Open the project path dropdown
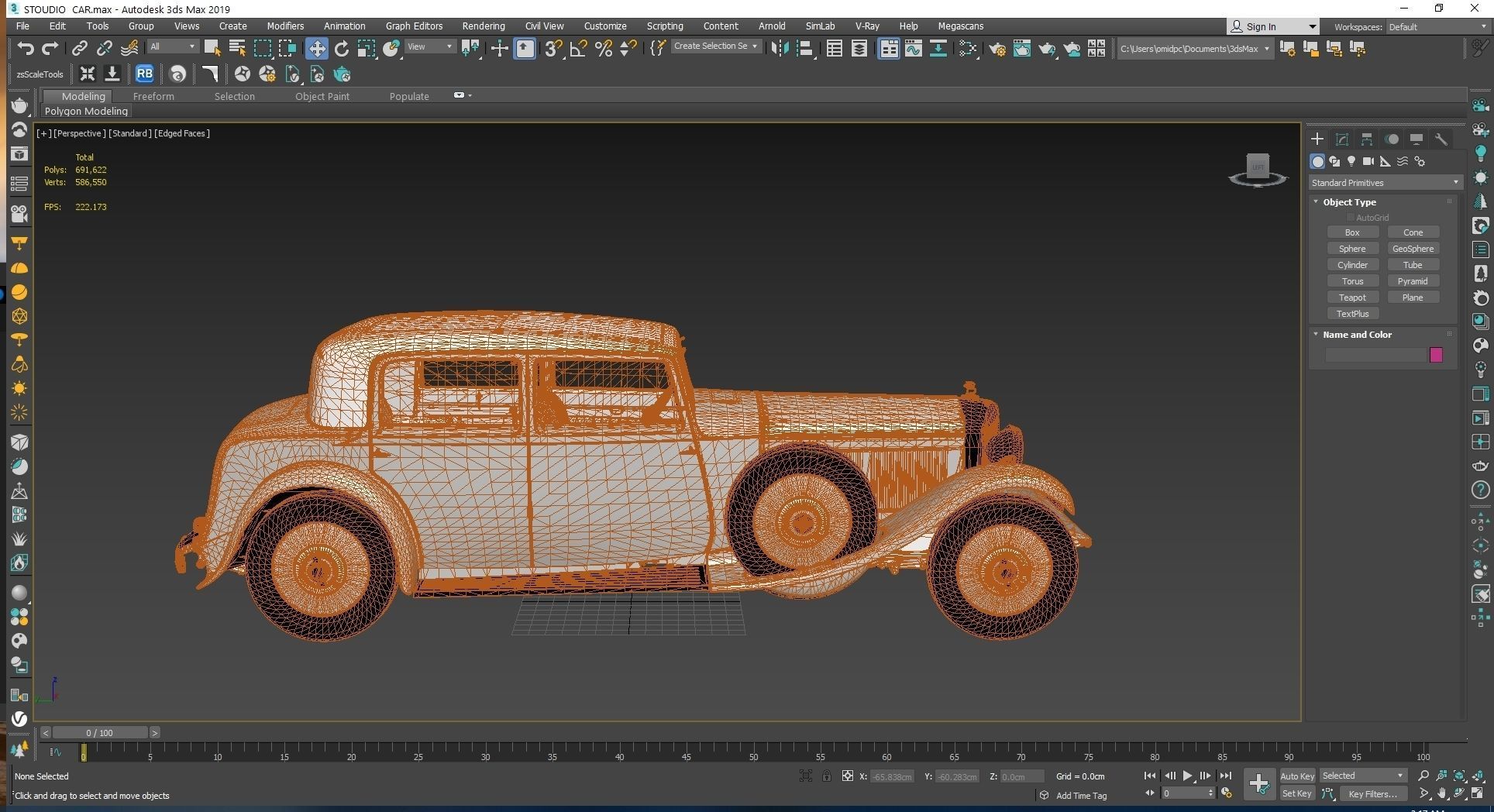 click(x=1195, y=49)
